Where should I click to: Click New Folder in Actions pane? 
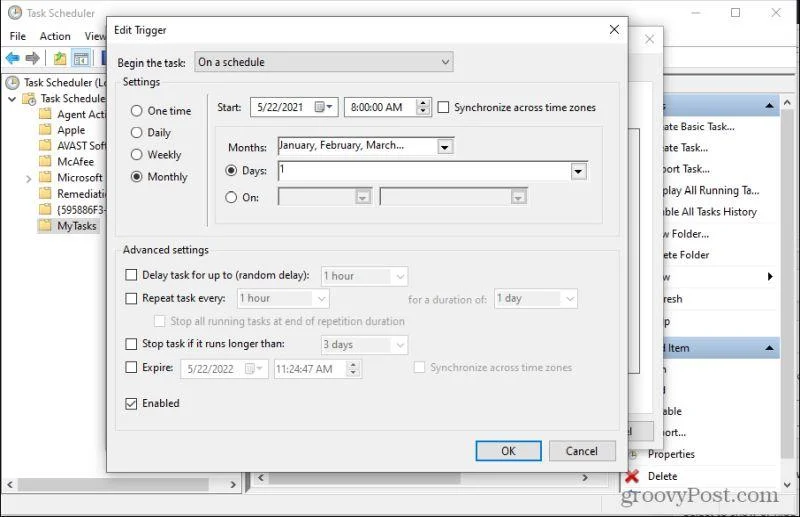686,234
